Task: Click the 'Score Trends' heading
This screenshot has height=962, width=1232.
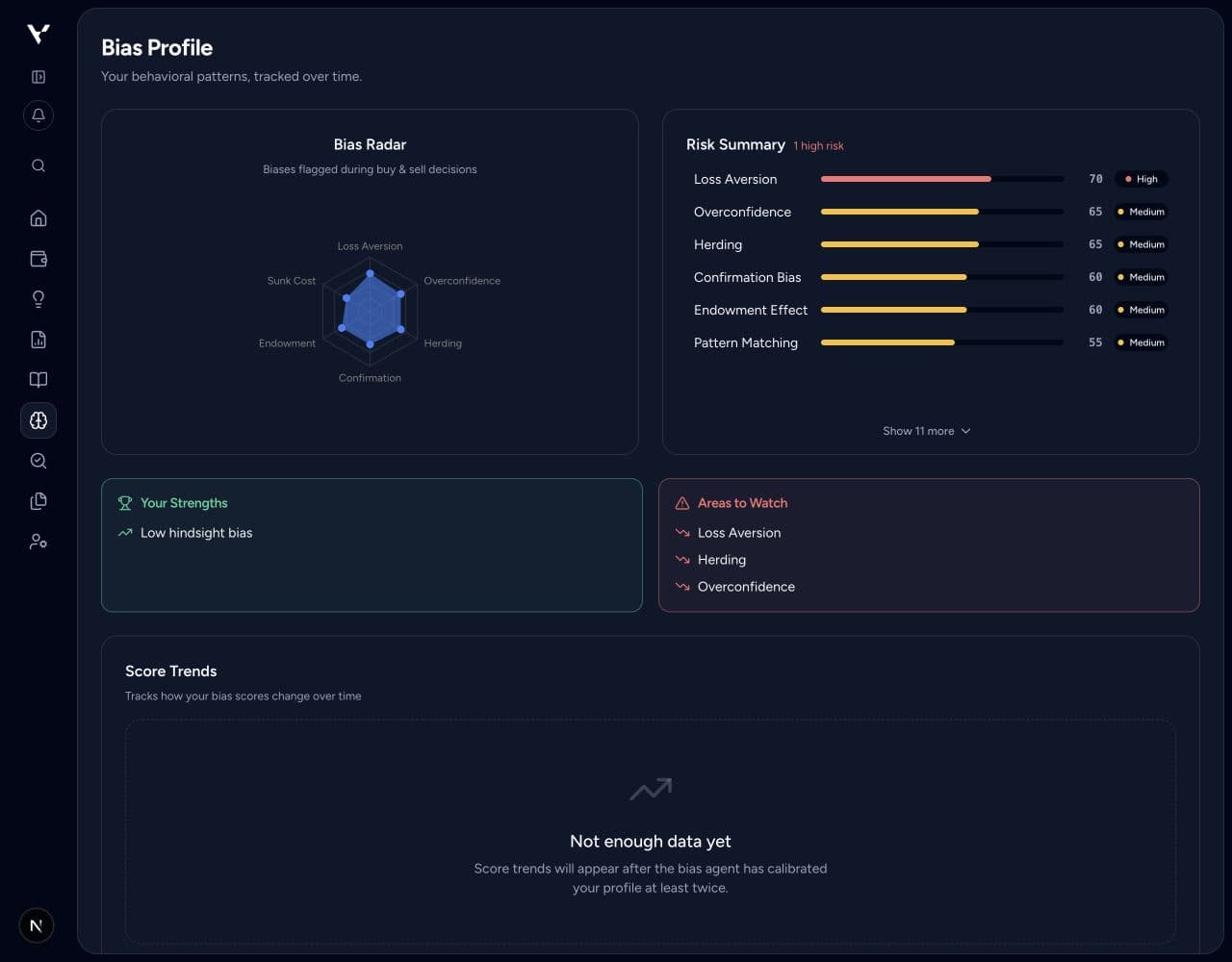Action: pos(171,671)
